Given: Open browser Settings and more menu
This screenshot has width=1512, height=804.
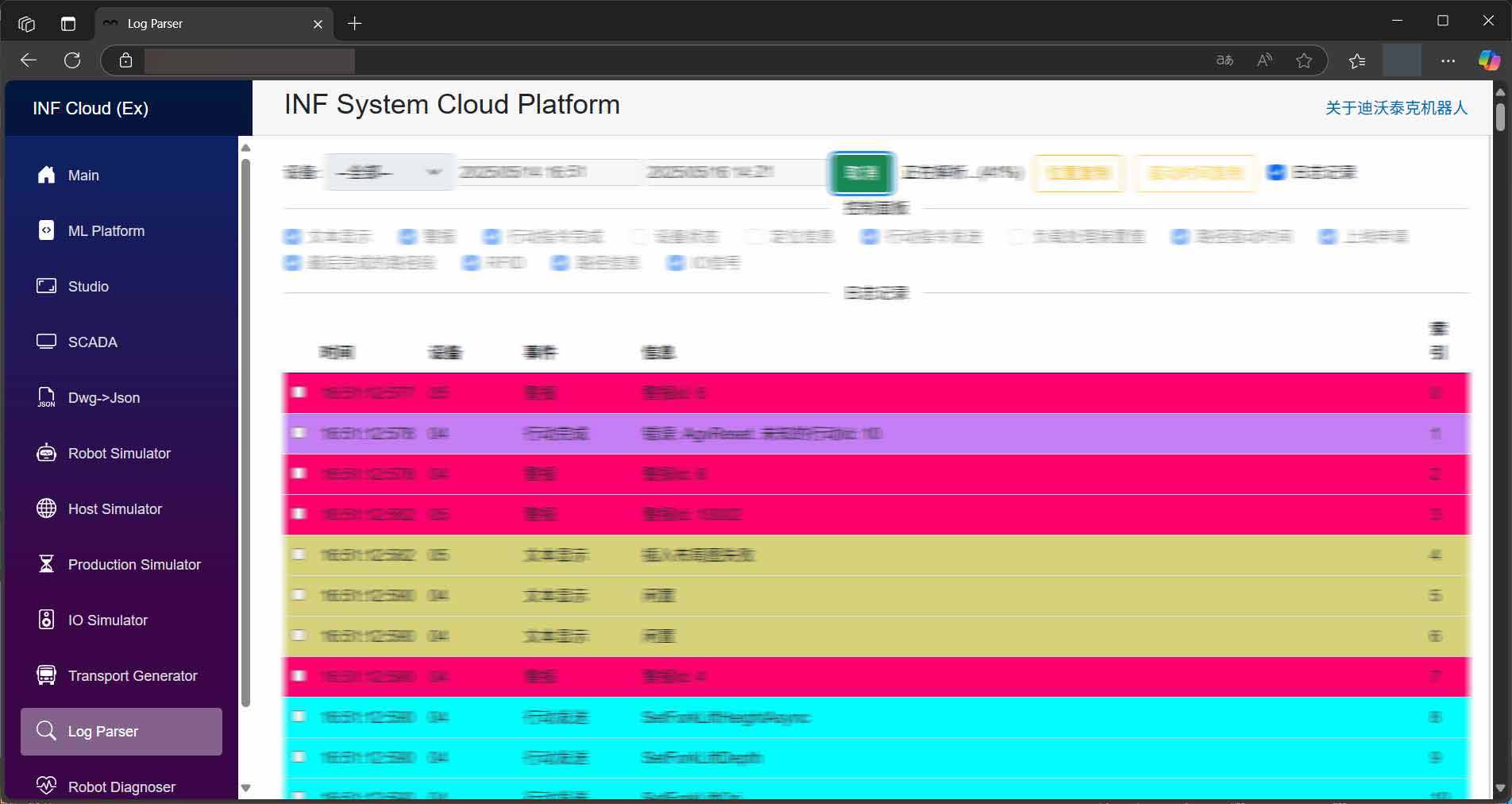Looking at the screenshot, I should coord(1448,60).
